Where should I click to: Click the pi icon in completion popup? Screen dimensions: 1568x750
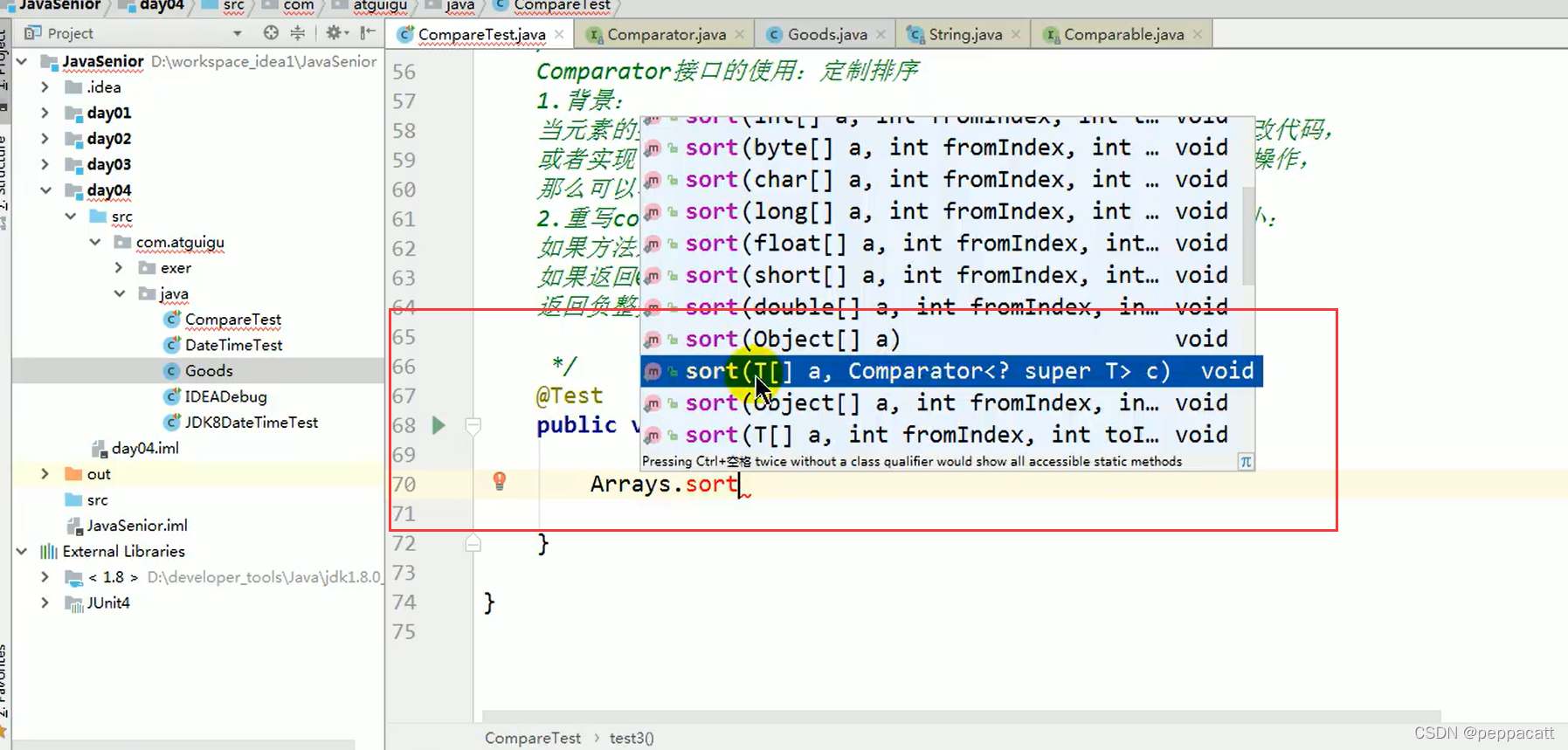1246,462
